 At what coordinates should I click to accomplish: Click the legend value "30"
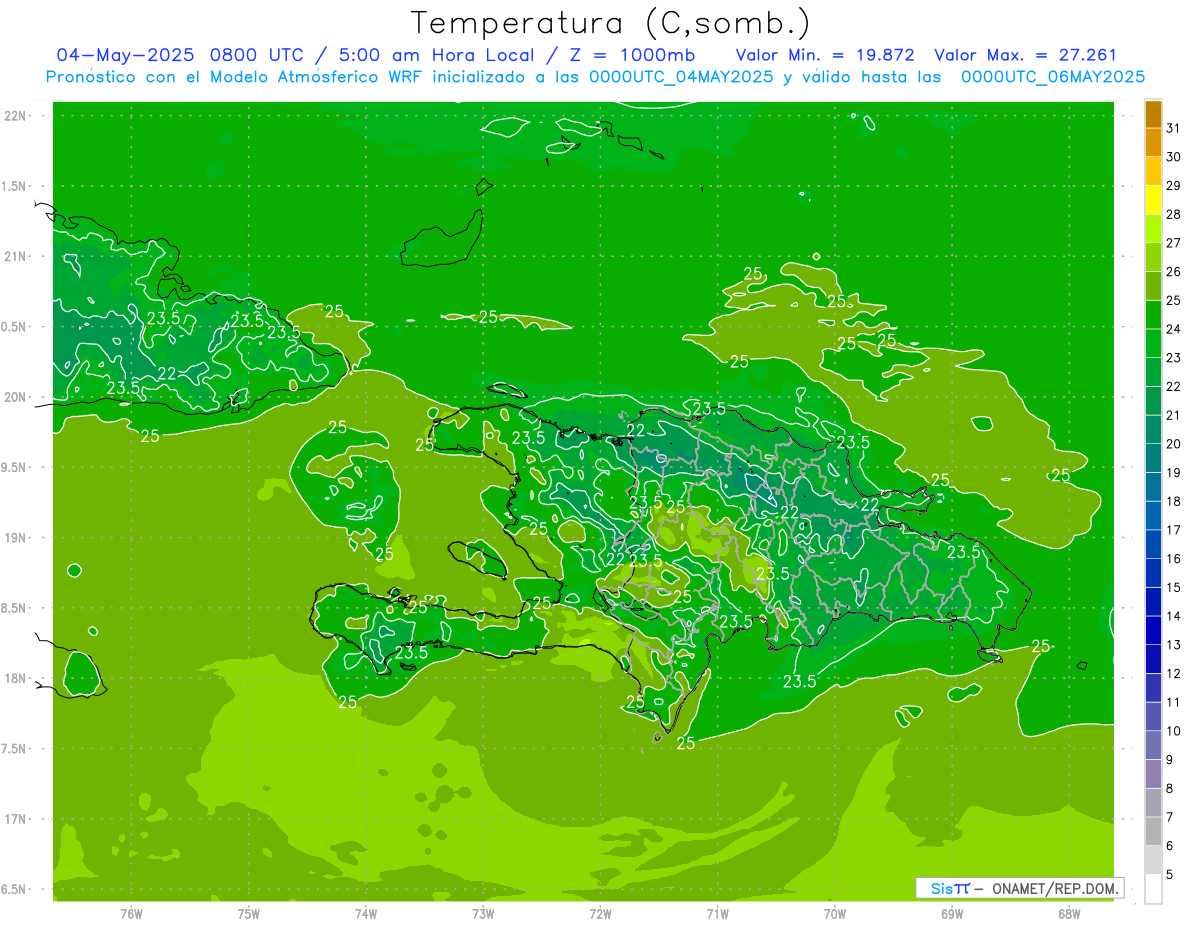pyautogui.click(x=1173, y=156)
